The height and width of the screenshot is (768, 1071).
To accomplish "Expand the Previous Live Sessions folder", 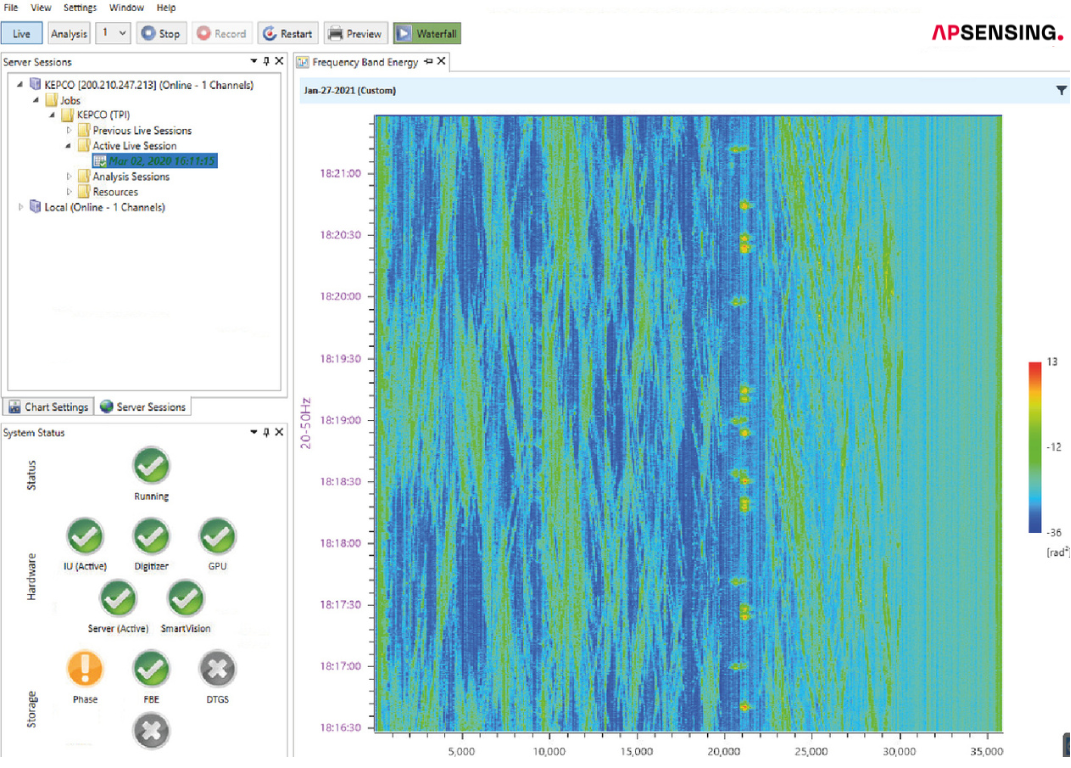I will point(69,130).
